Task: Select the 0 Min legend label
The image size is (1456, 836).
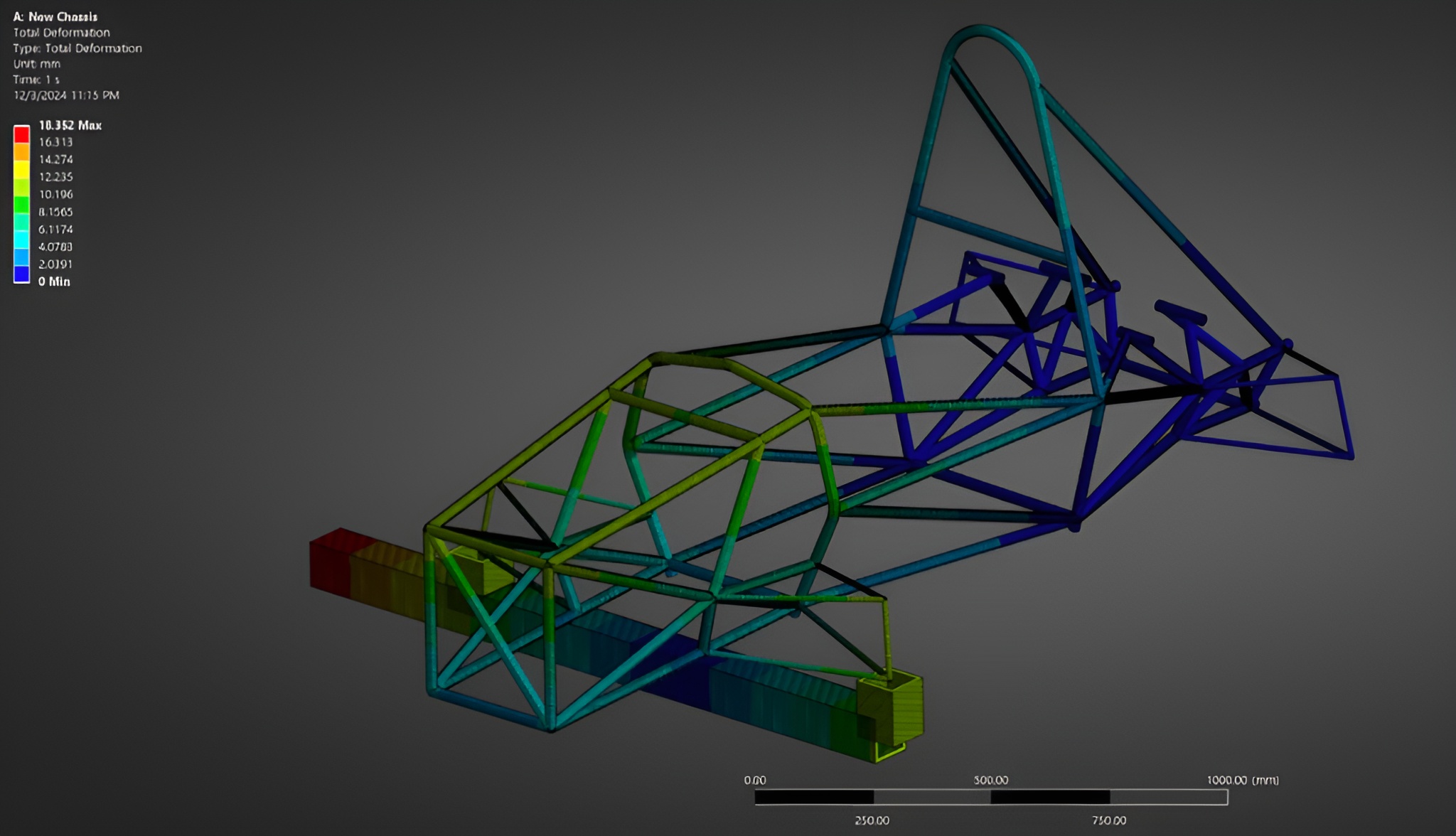Action: (x=54, y=282)
